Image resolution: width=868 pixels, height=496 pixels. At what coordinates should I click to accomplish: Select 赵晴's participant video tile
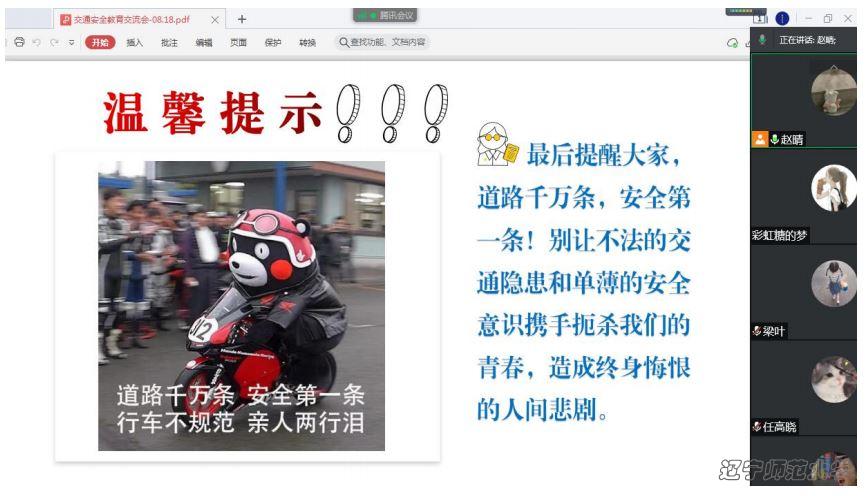pyautogui.click(x=803, y=100)
